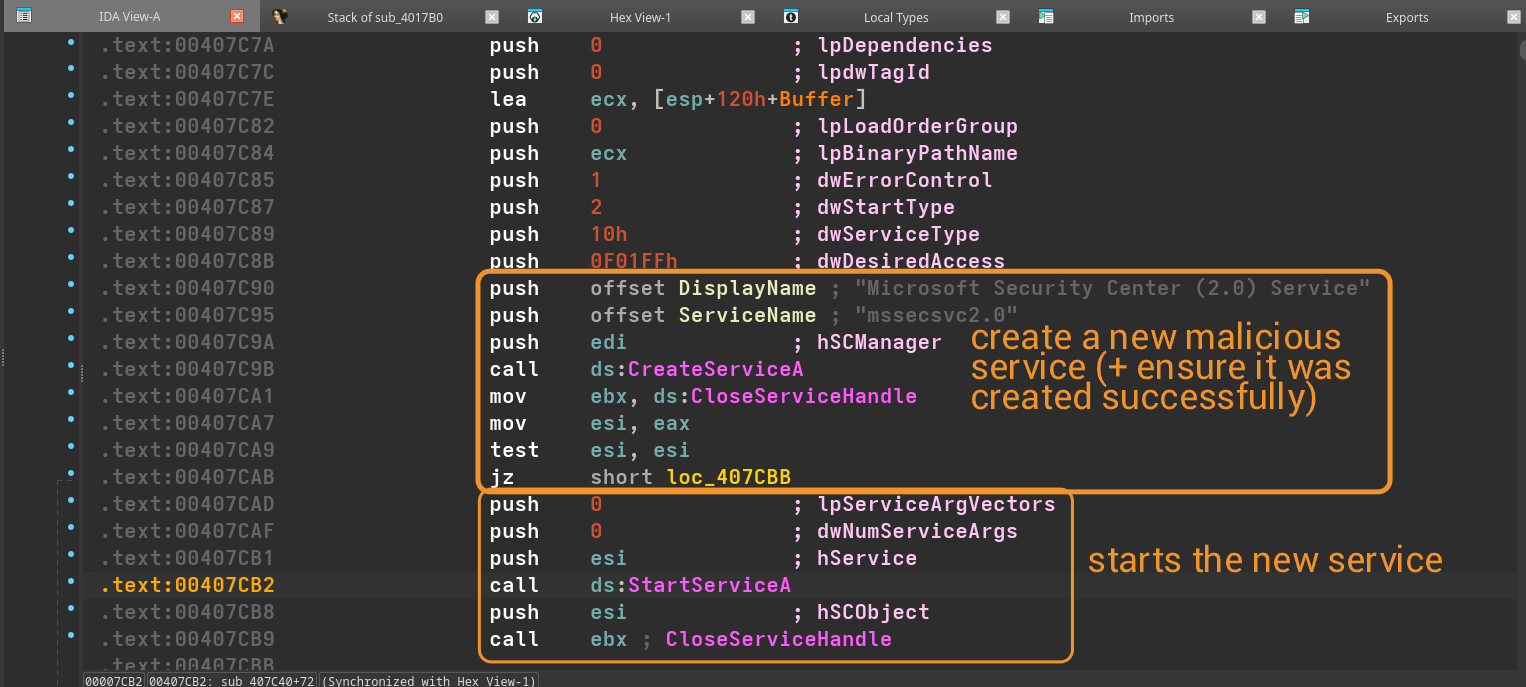This screenshot has width=1526, height=687.
Task: Switch to the Local Types tab
Action: pyautogui.click(x=895, y=17)
